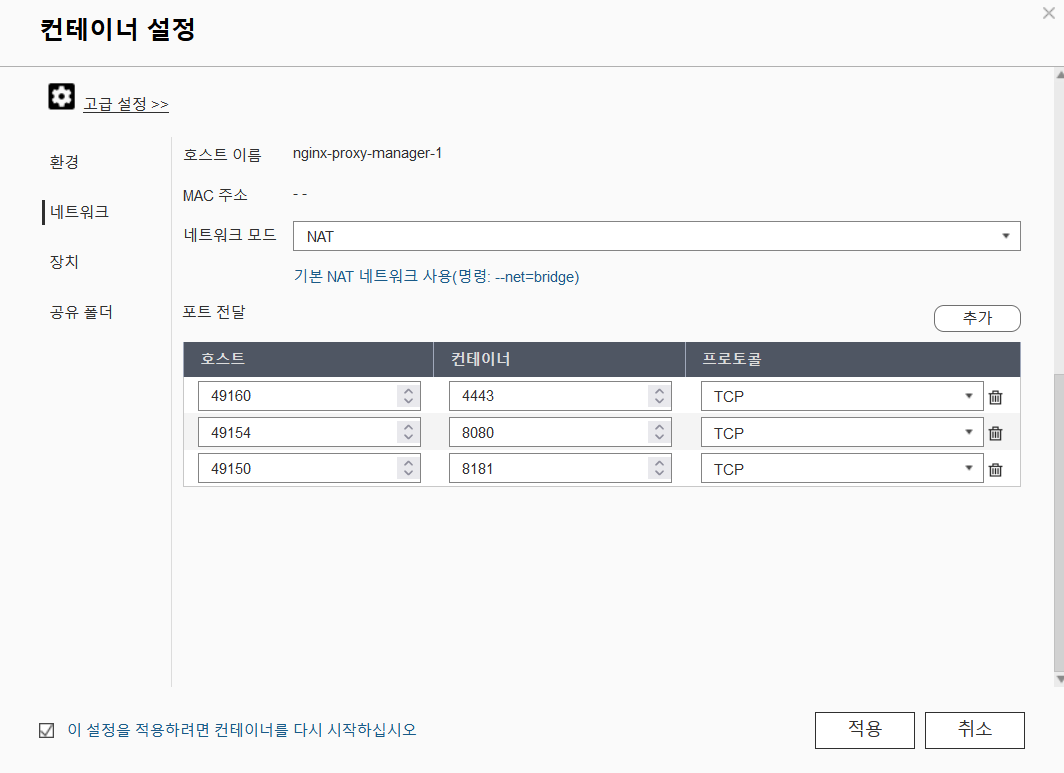Viewport: 1064px width, 773px height.
Task: Click the 추가 button for port forwarding
Action: [x=977, y=318]
